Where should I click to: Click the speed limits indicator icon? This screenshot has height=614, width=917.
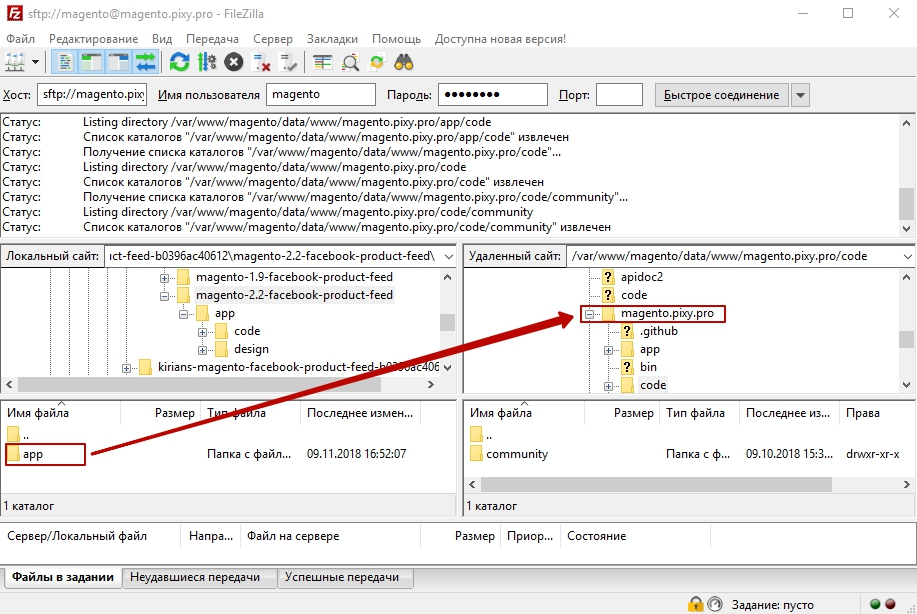[x=715, y=604]
